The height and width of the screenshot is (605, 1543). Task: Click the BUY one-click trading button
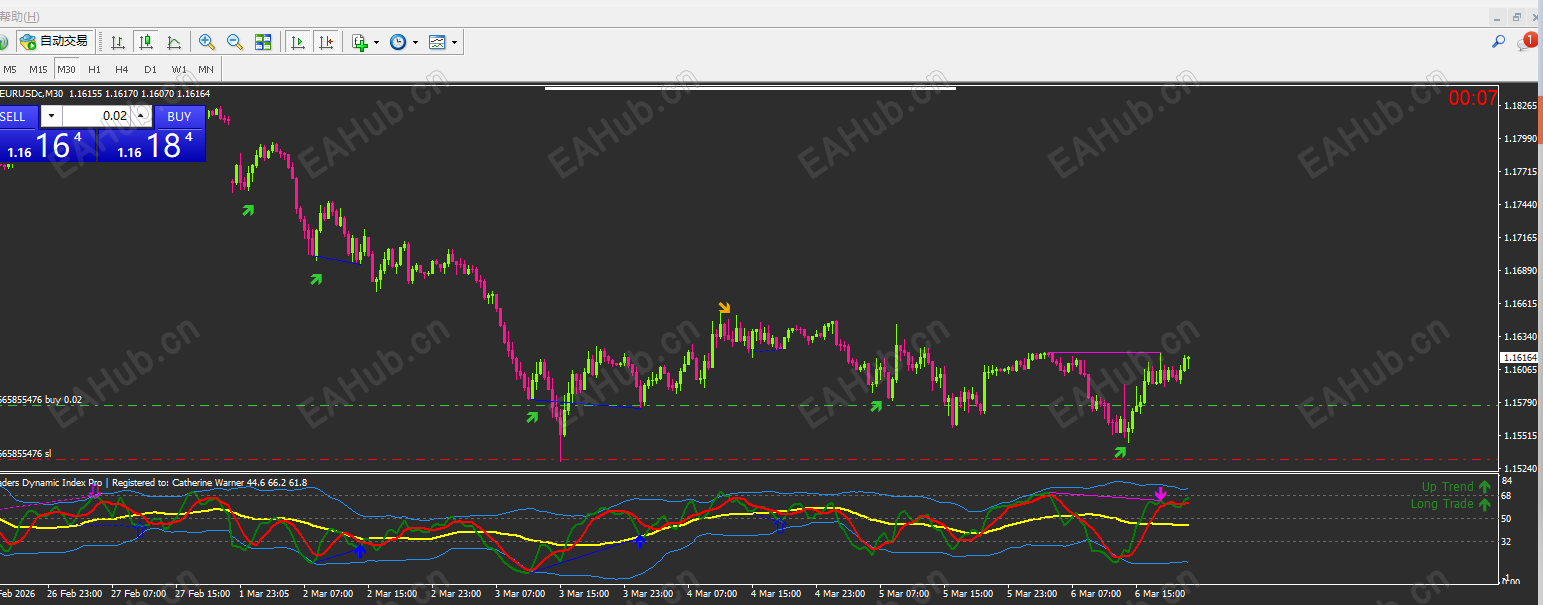pyautogui.click(x=180, y=116)
